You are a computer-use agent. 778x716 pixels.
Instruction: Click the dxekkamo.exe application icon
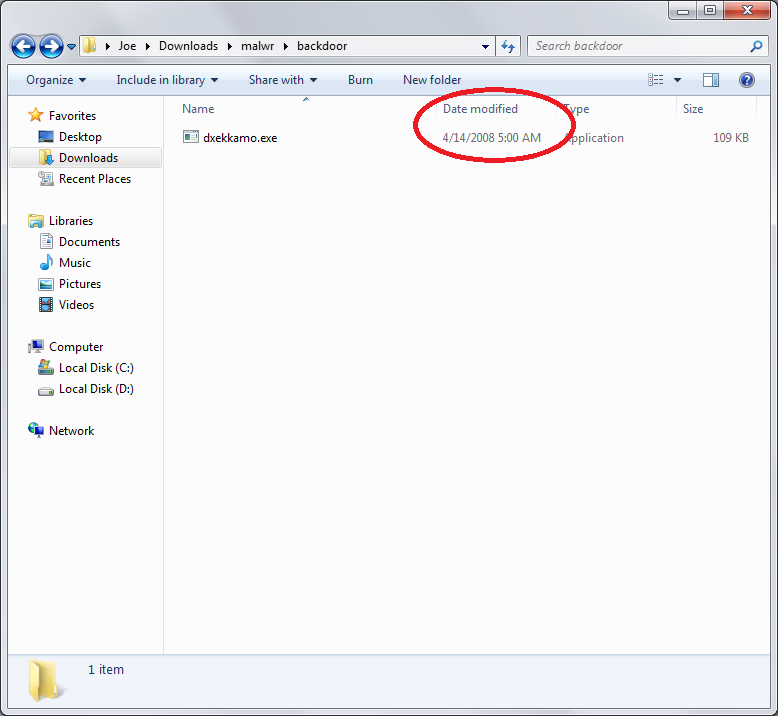[191, 136]
